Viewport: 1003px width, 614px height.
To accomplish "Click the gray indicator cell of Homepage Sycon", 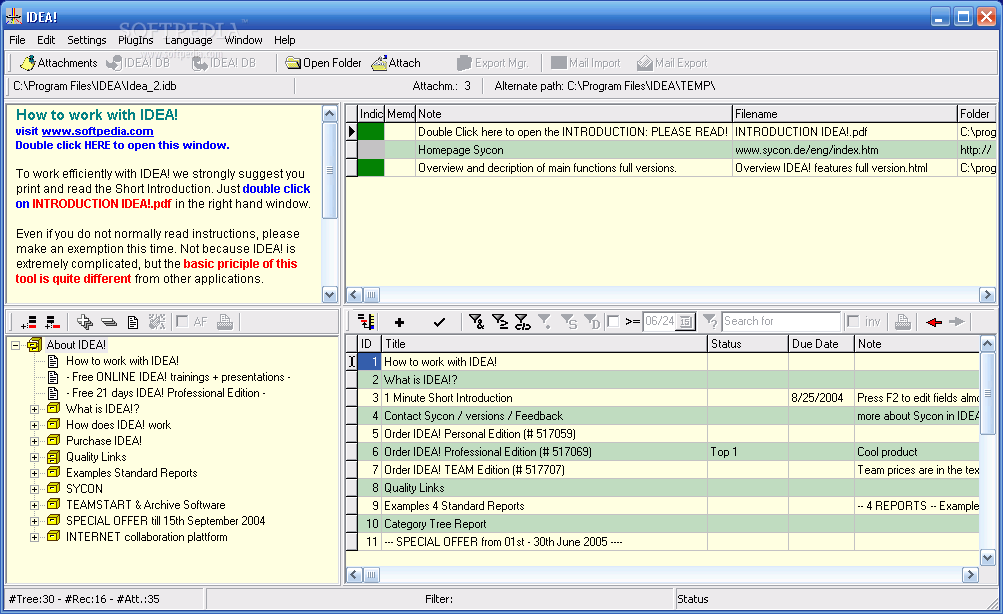I will pyautogui.click(x=371, y=150).
